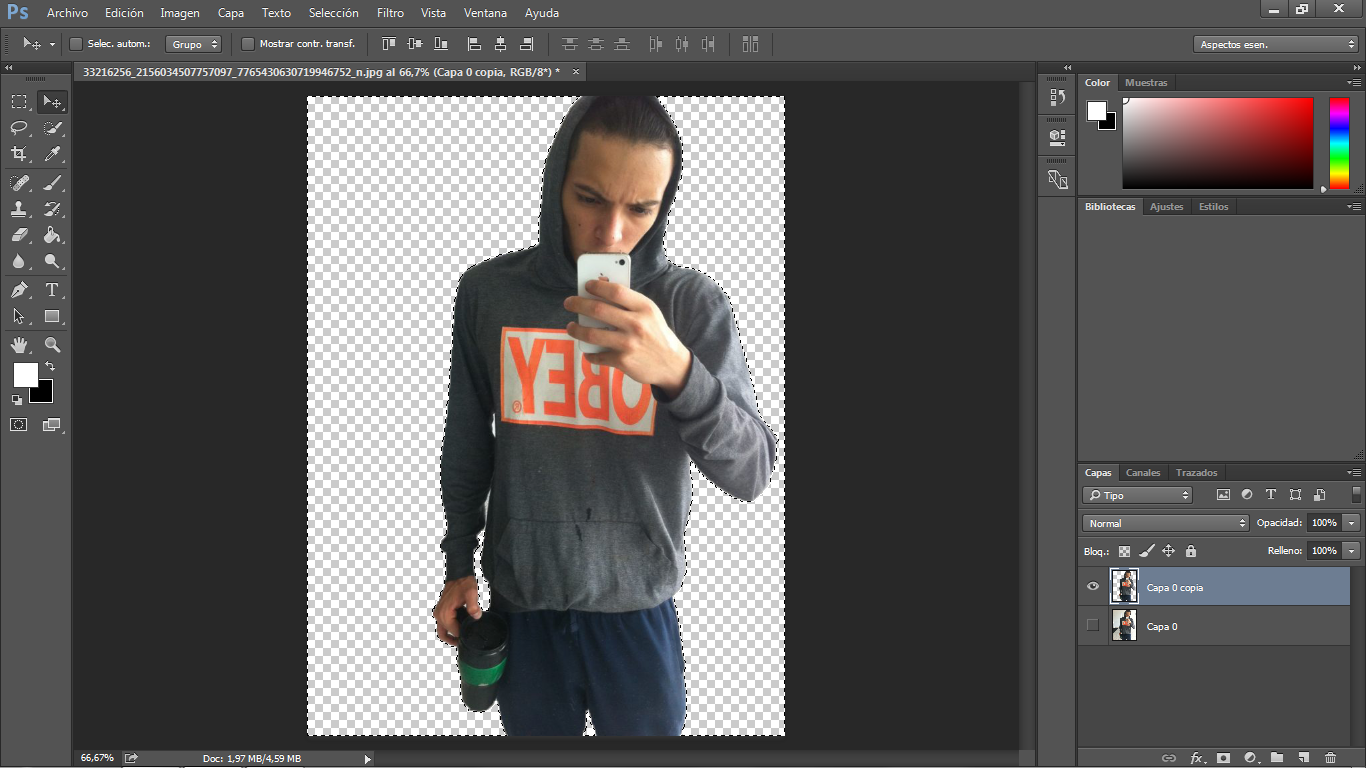Switch to the Ajustes tab
Viewport: 1366px width, 768px height.
tap(1166, 207)
